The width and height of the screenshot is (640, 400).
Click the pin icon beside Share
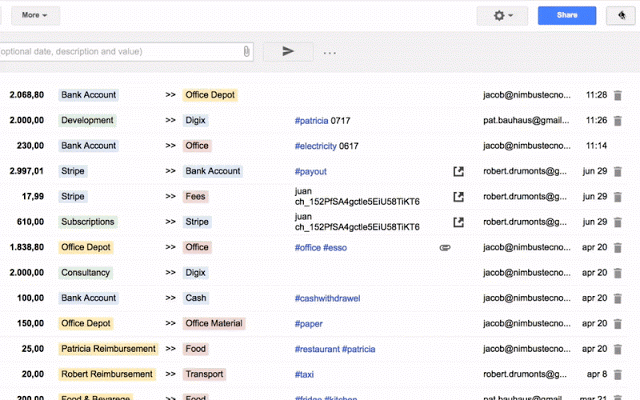(x=617, y=15)
